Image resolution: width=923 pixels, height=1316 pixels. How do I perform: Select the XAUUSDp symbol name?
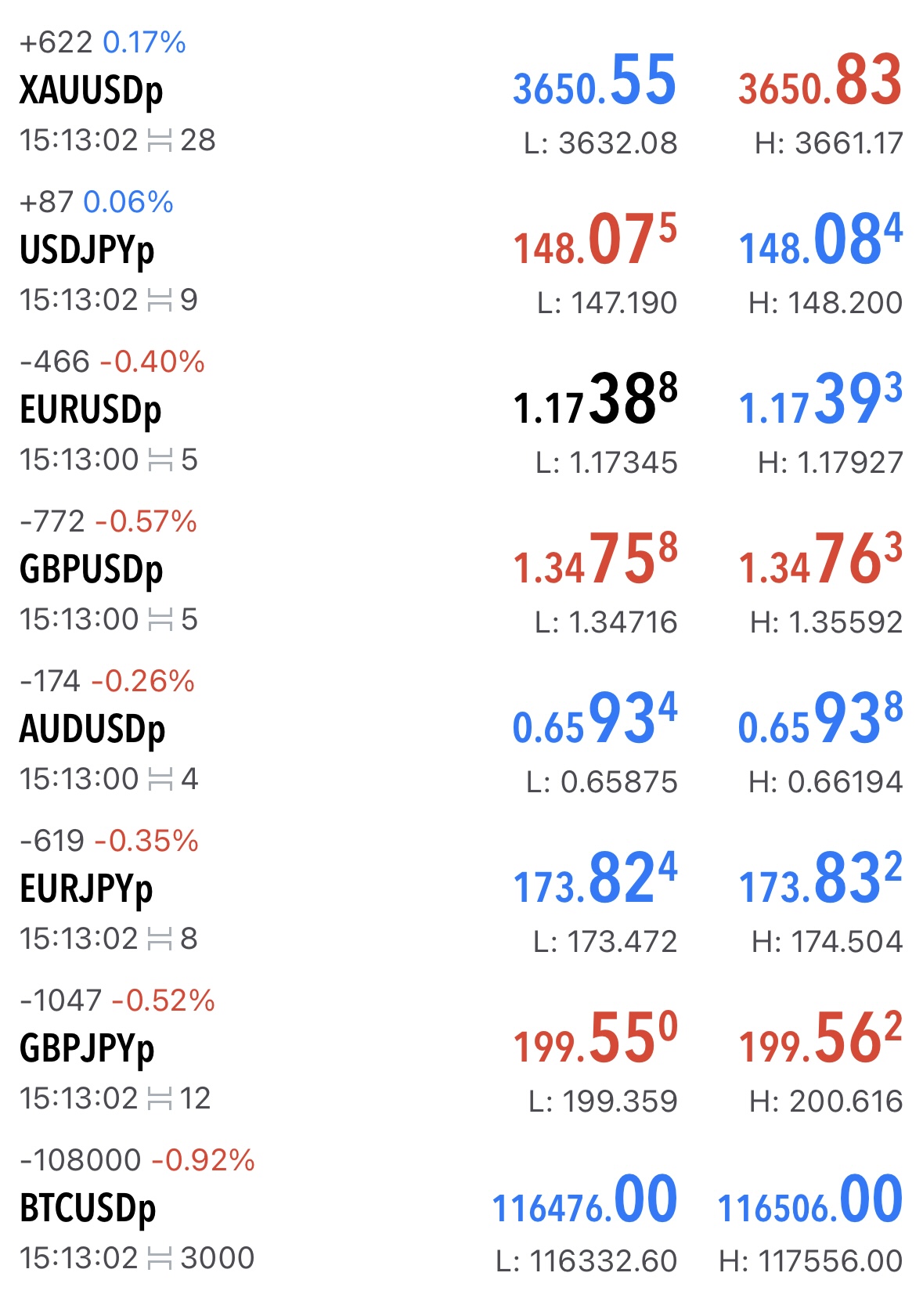(x=91, y=91)
